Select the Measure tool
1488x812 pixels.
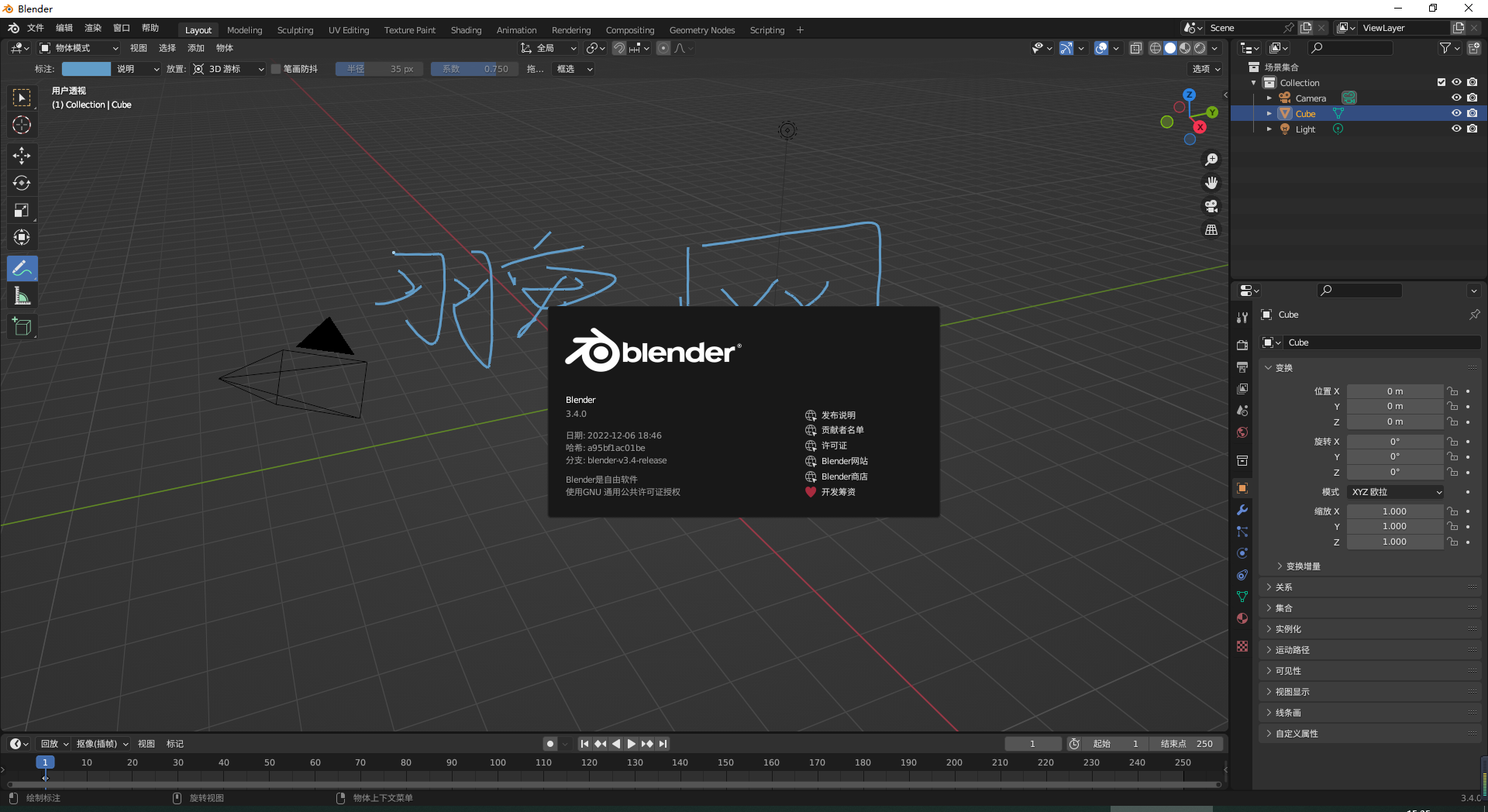click(22, 295)
